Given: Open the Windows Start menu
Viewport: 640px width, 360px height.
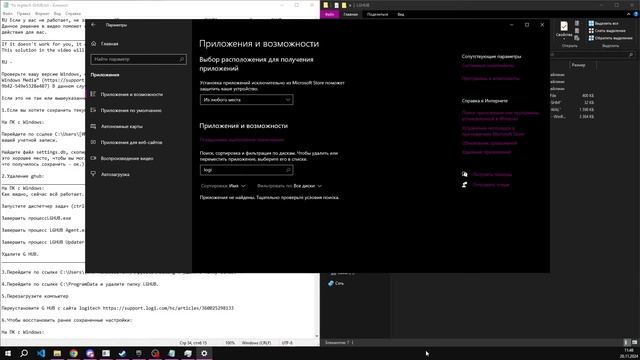Looking at the screenshot, I should click(x=8, y=353).
